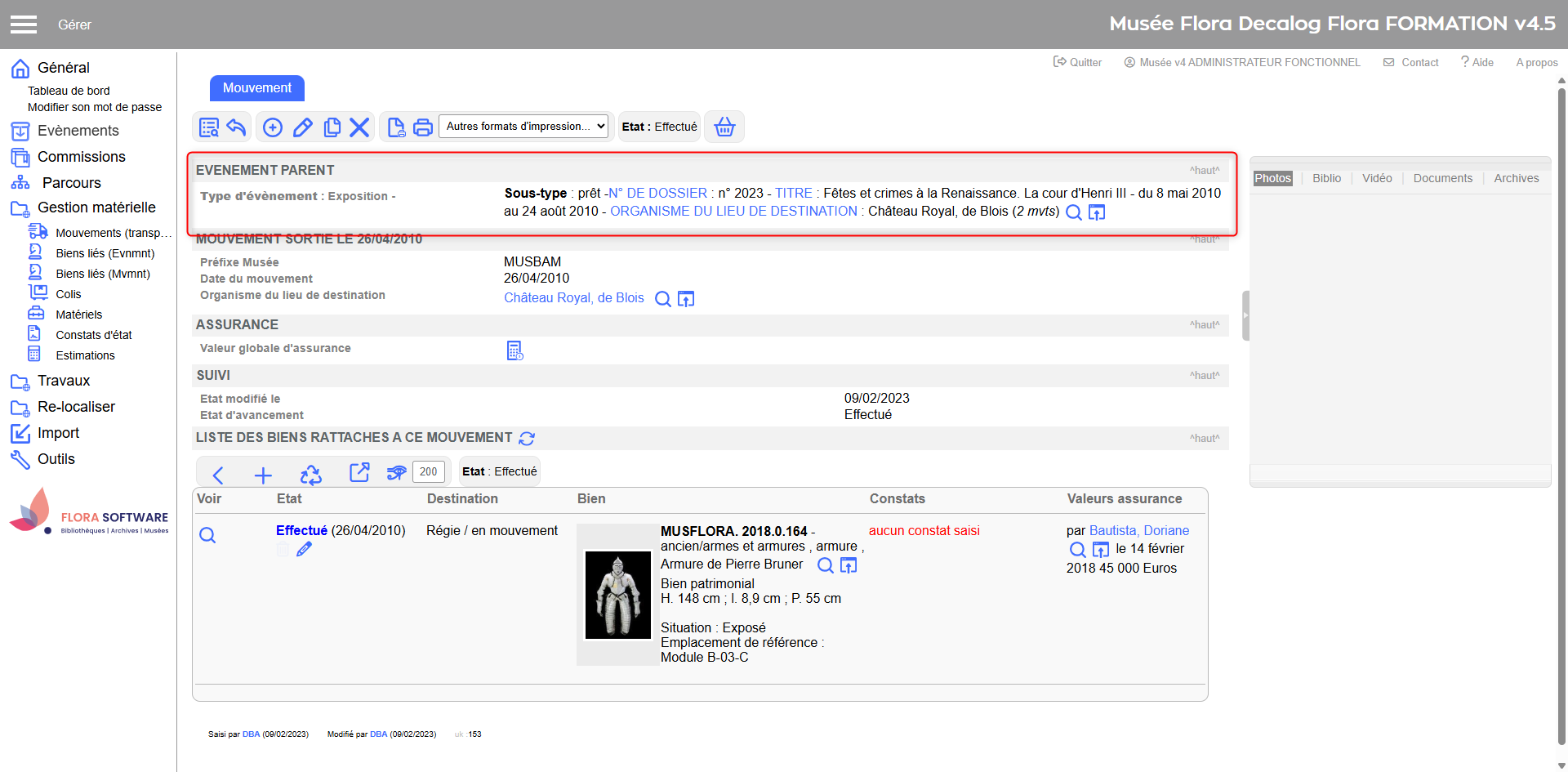Viewport: 1568px width, 772px height.
Task: Open 'Autres formats d'impression' dropdown
Action: [x=524, y=127]
